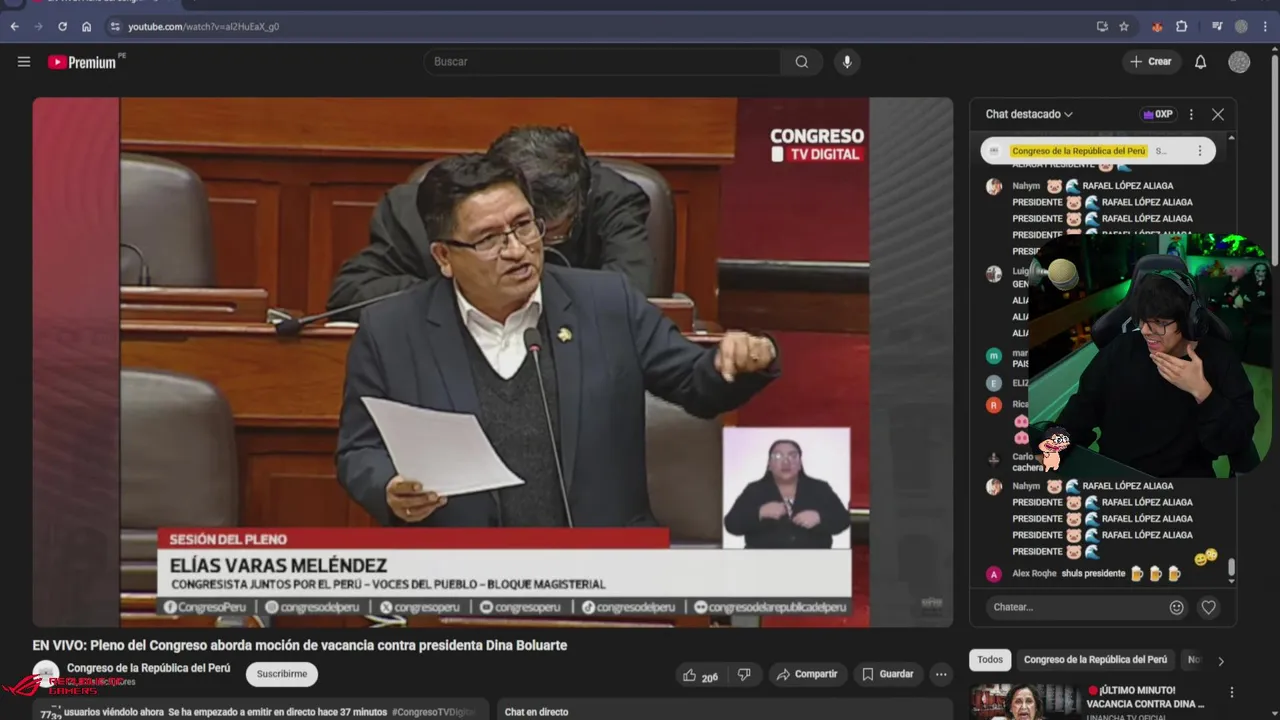Screen dimensions: 1280x720
Task: Open options for ÚLTIMO MINUTO recommended video
Action: pyautogui.click(x=1232, y=692)
